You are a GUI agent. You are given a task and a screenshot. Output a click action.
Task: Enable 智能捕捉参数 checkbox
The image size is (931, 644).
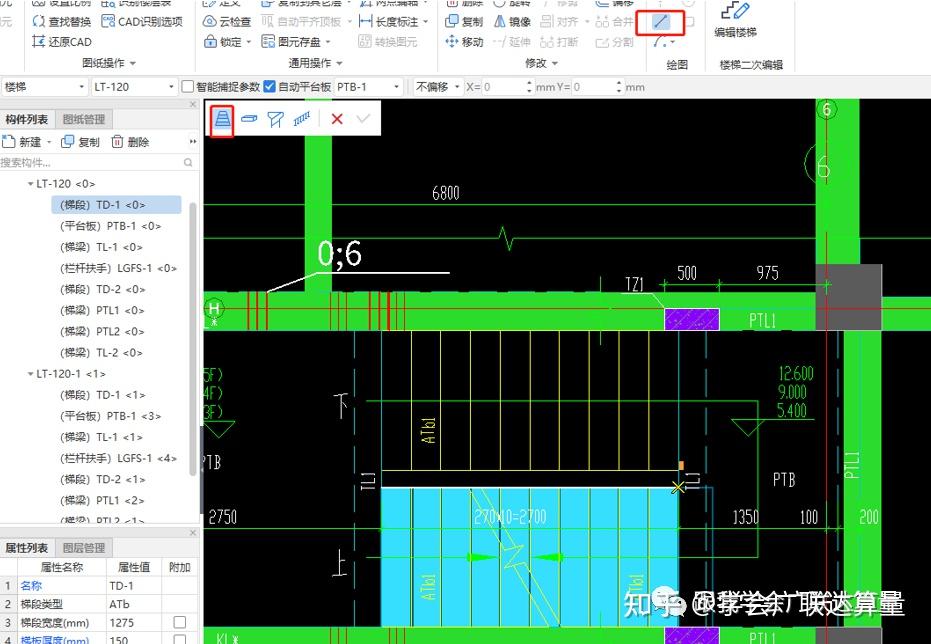click(x=186, y=86)
